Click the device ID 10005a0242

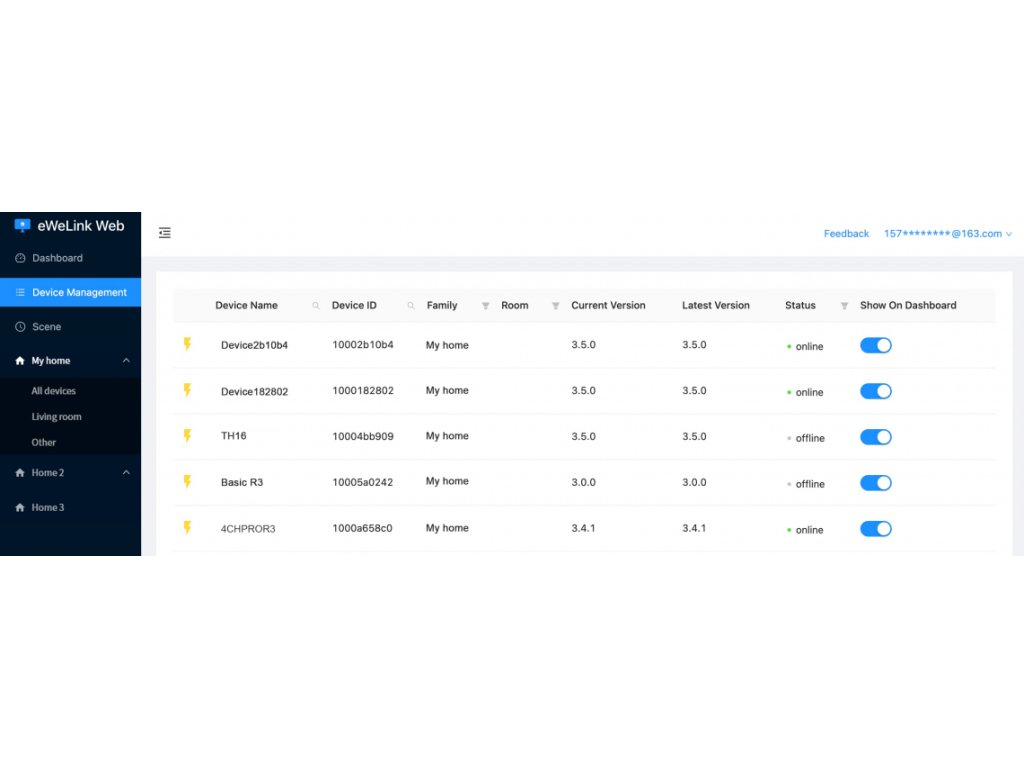coord(362,483)
